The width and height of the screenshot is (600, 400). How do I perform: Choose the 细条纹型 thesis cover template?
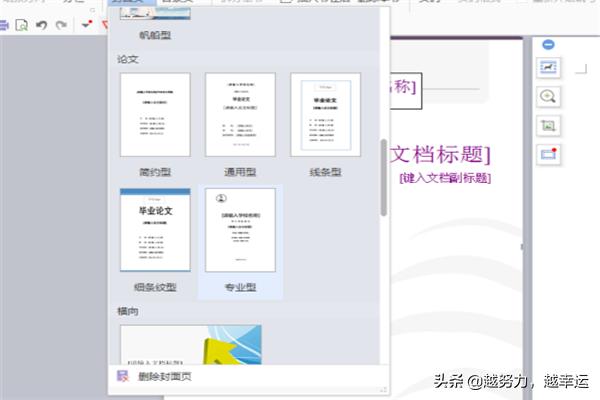[x=154, y=229]
